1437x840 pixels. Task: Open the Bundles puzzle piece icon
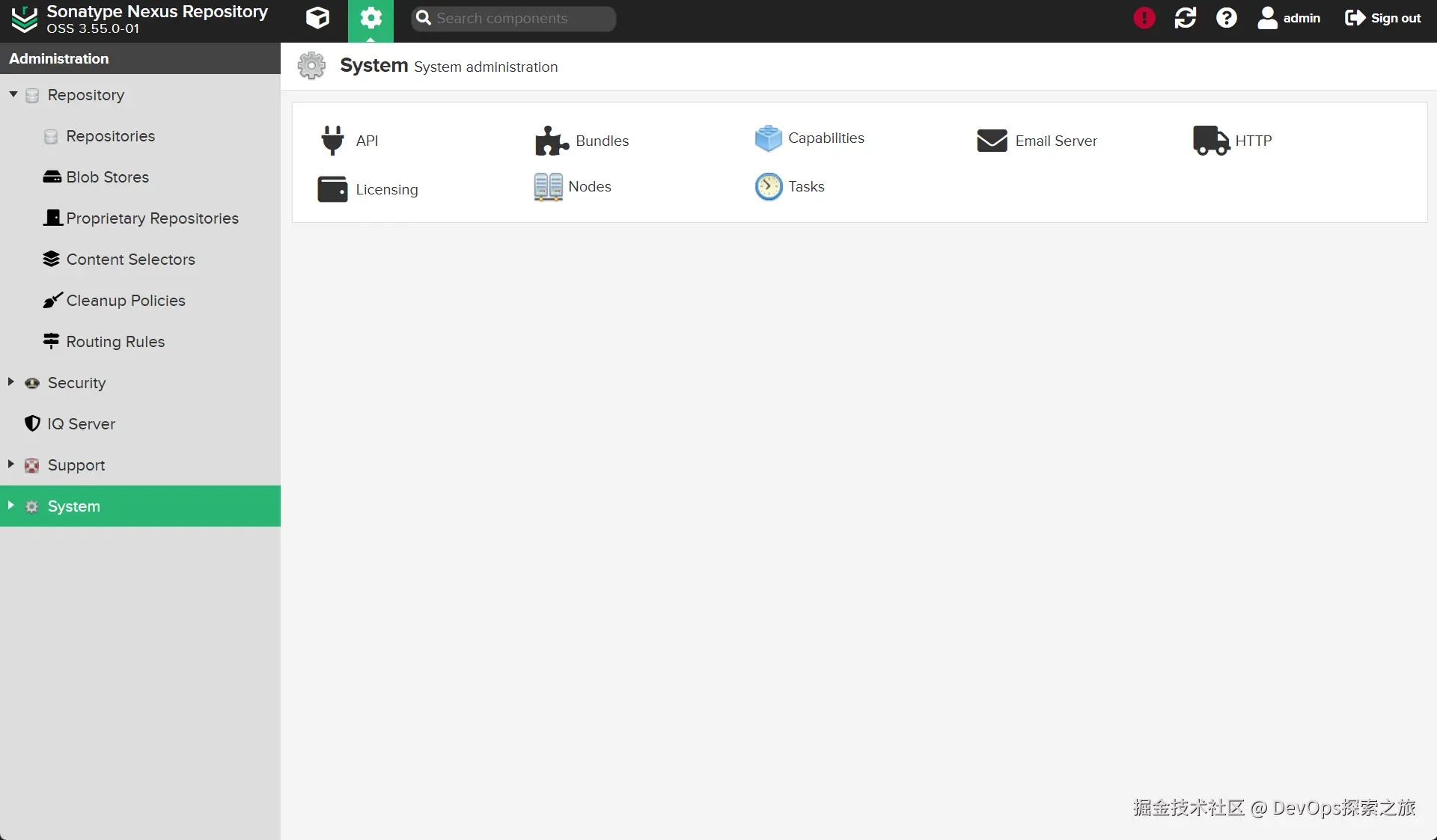(x=552, y=141)
